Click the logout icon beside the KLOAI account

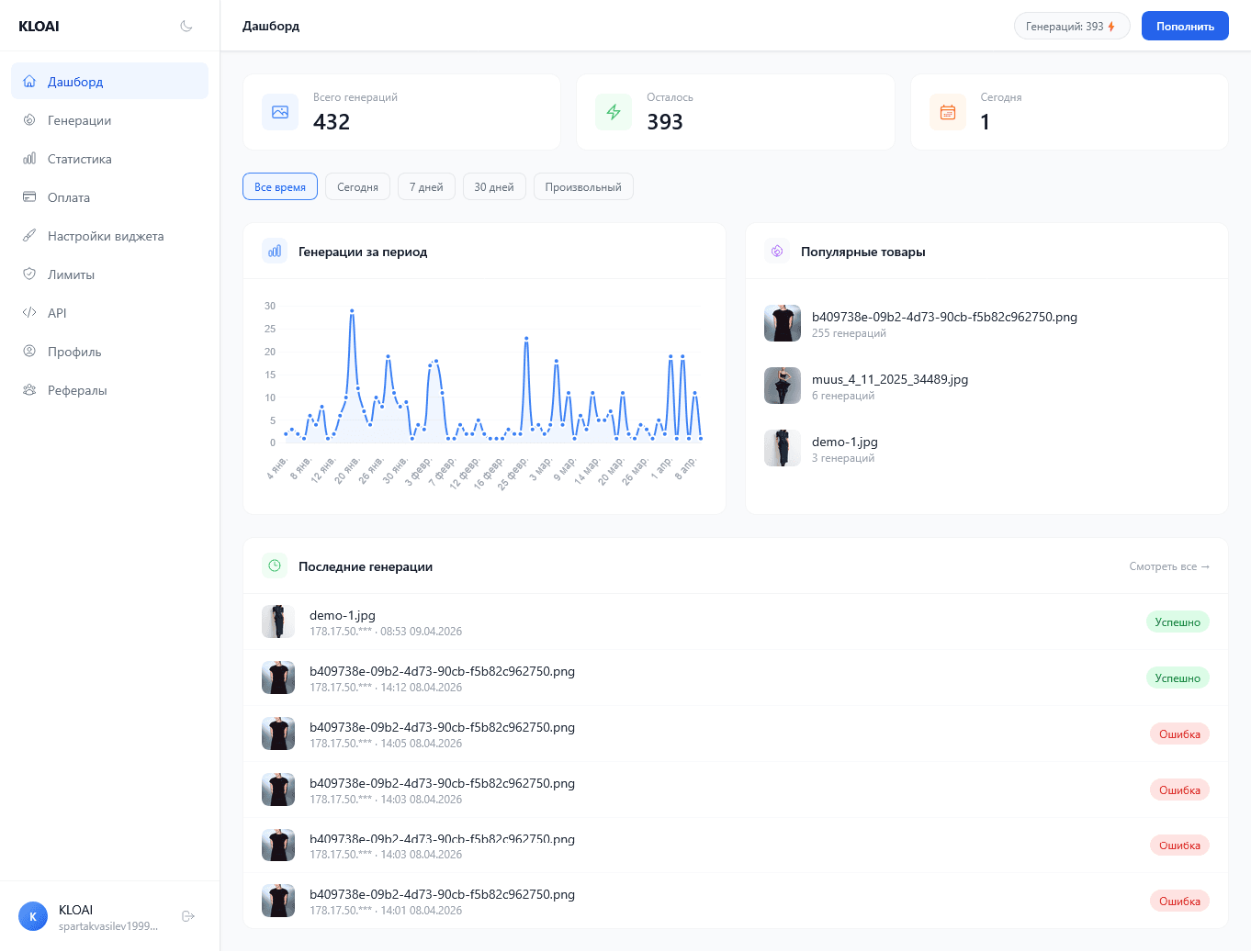188,916
